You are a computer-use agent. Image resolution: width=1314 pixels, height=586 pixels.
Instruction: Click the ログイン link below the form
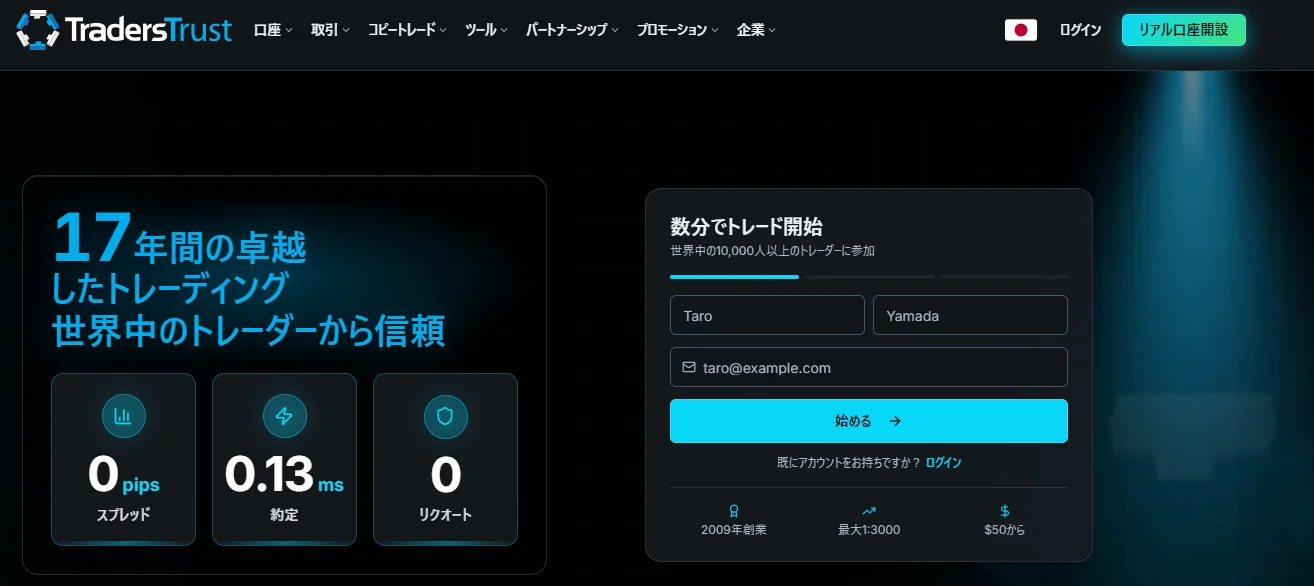[943, 463]
